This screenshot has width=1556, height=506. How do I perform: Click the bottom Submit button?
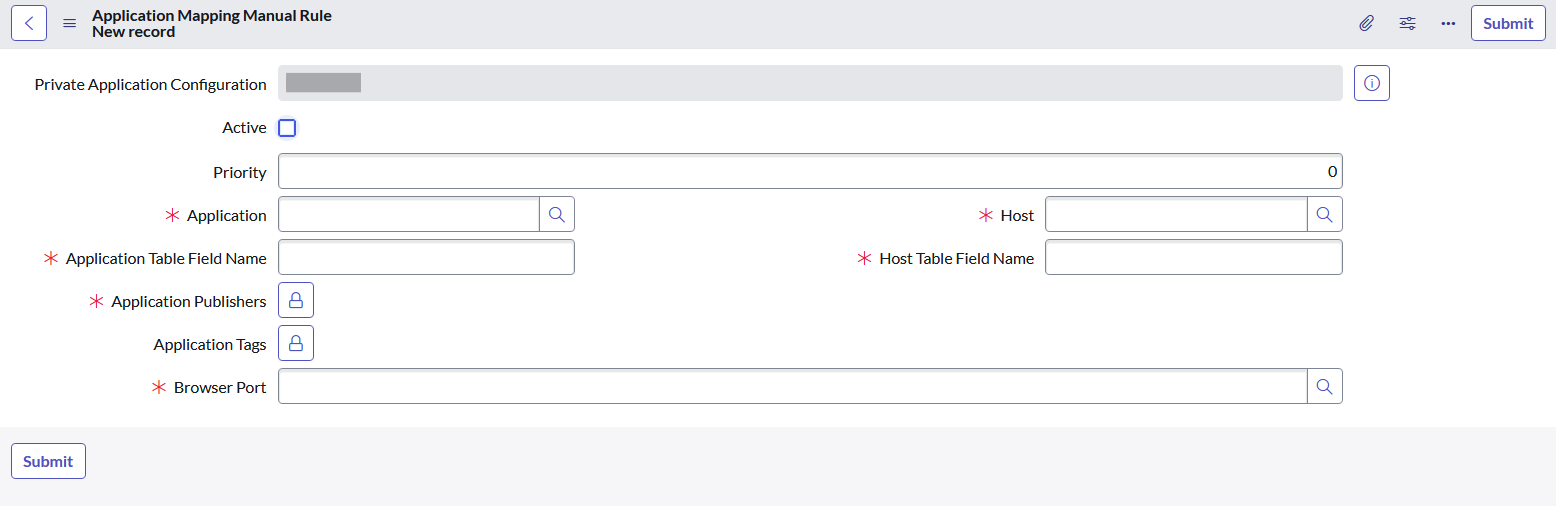(48, 461)
